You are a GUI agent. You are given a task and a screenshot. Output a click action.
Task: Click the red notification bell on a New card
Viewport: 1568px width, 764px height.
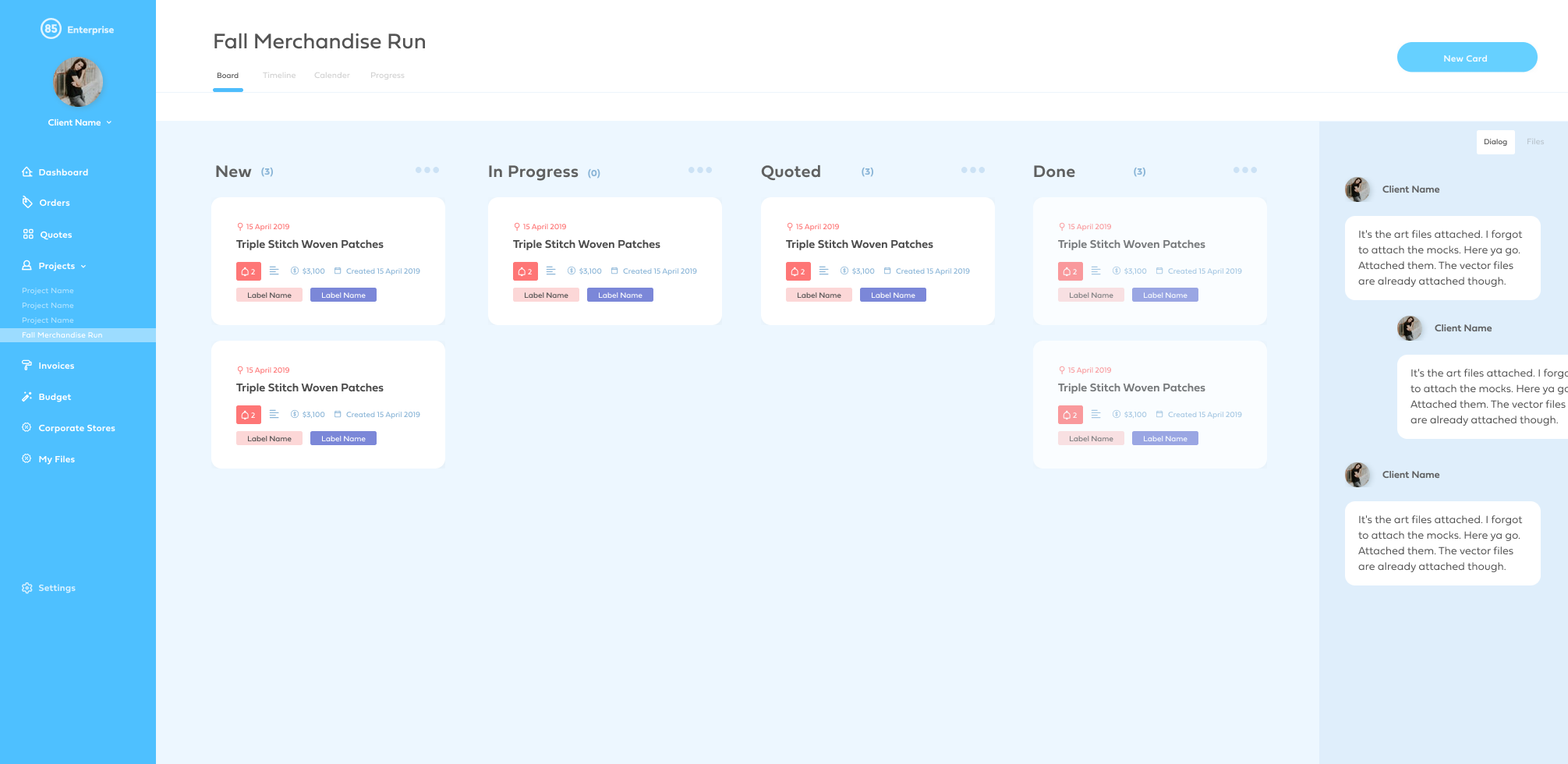tap(248, 271)
